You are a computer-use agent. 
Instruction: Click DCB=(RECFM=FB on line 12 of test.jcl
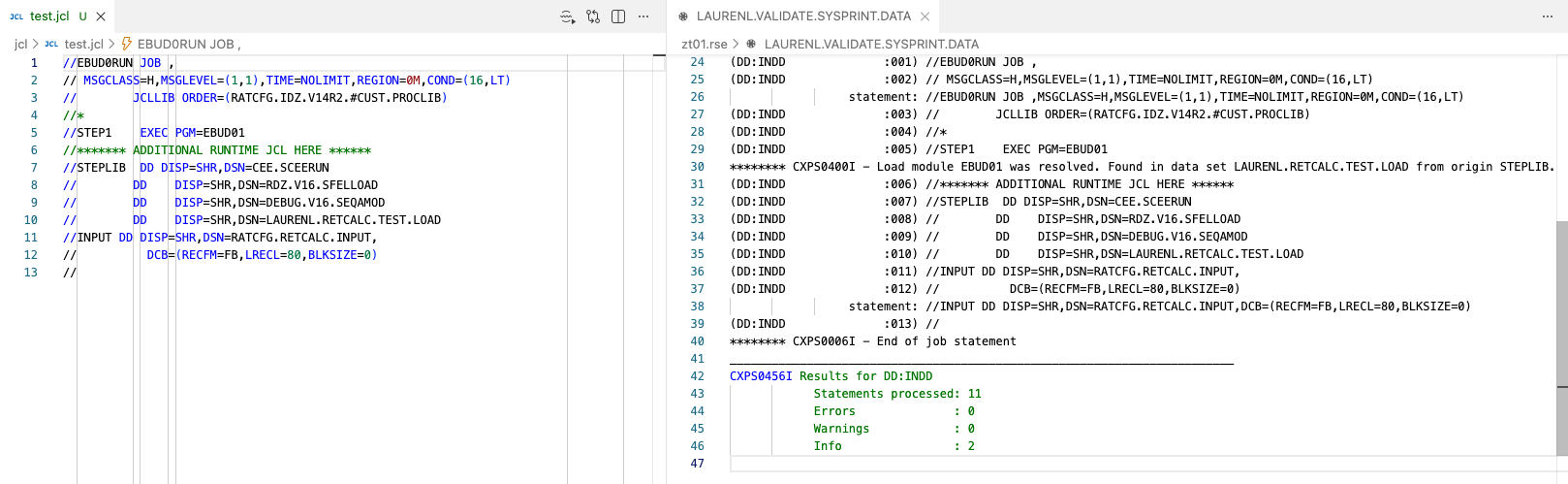[x=192, y=255]
